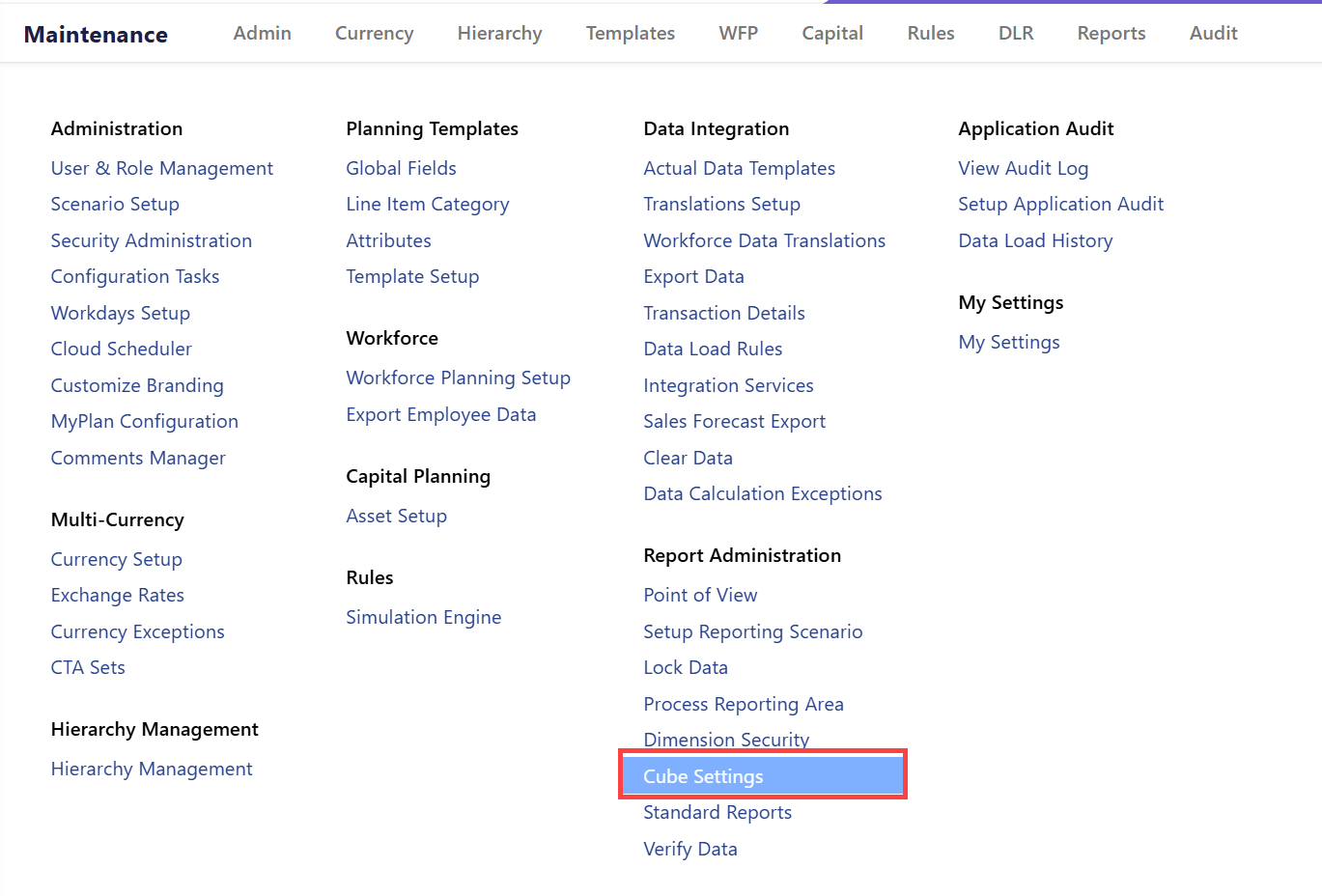Open the View Audit Log link
The height and width of the screenshot is (896, 1322).
[x=1023, y=168]
